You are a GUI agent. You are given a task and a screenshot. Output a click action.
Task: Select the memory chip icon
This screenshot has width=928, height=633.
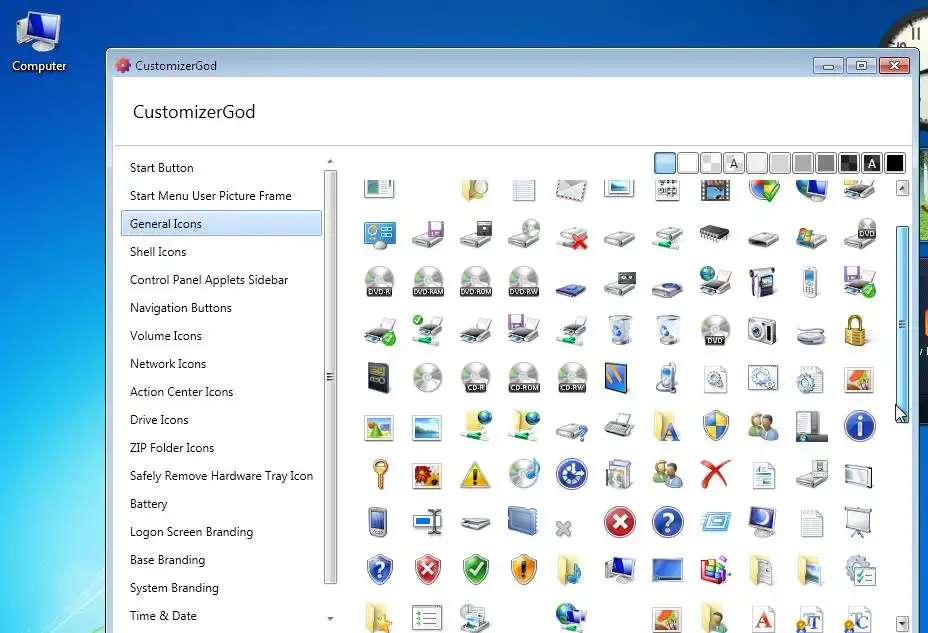tap(715, 234)
